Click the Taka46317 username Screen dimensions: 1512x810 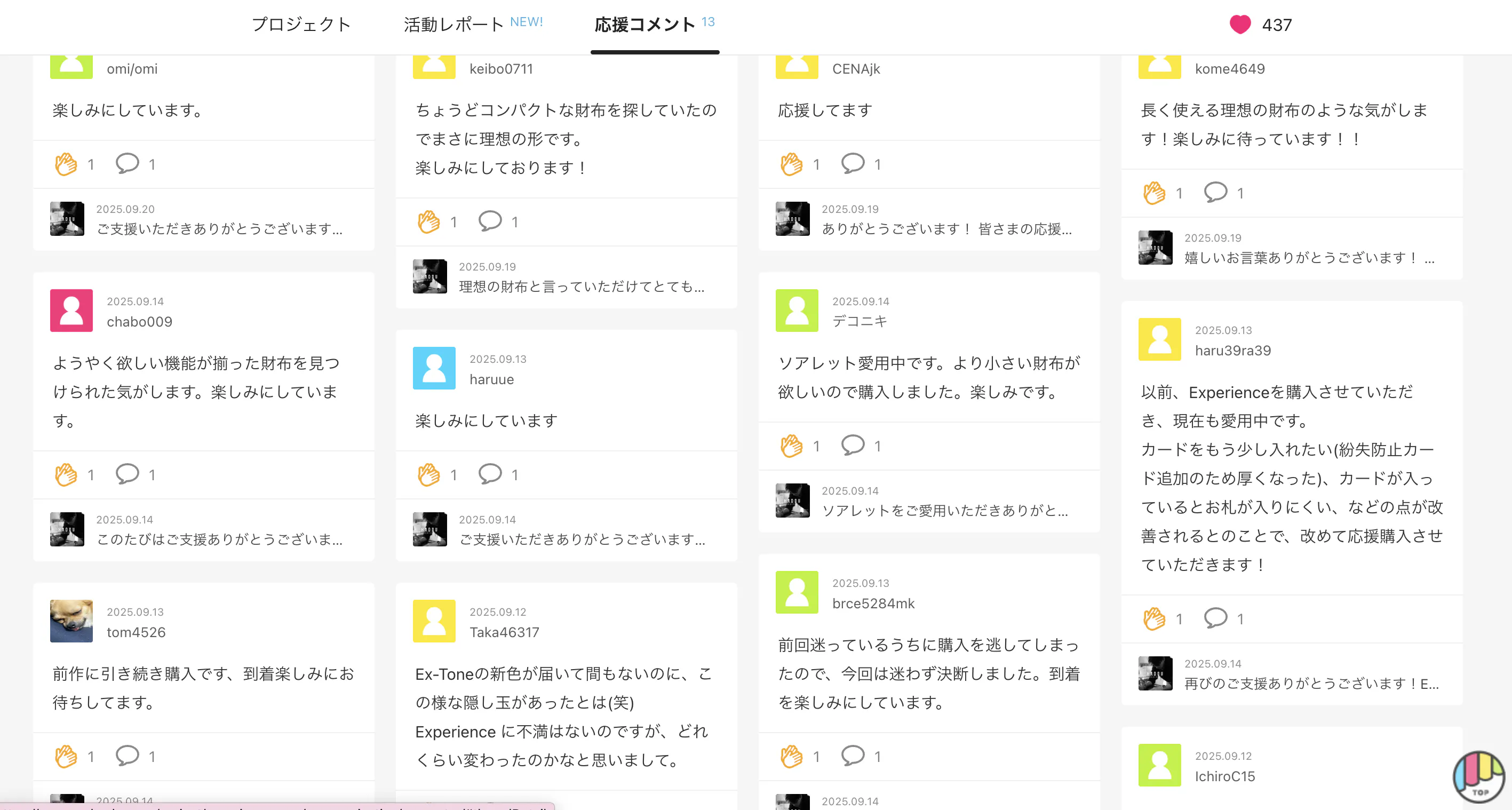[x=504, y=632]
